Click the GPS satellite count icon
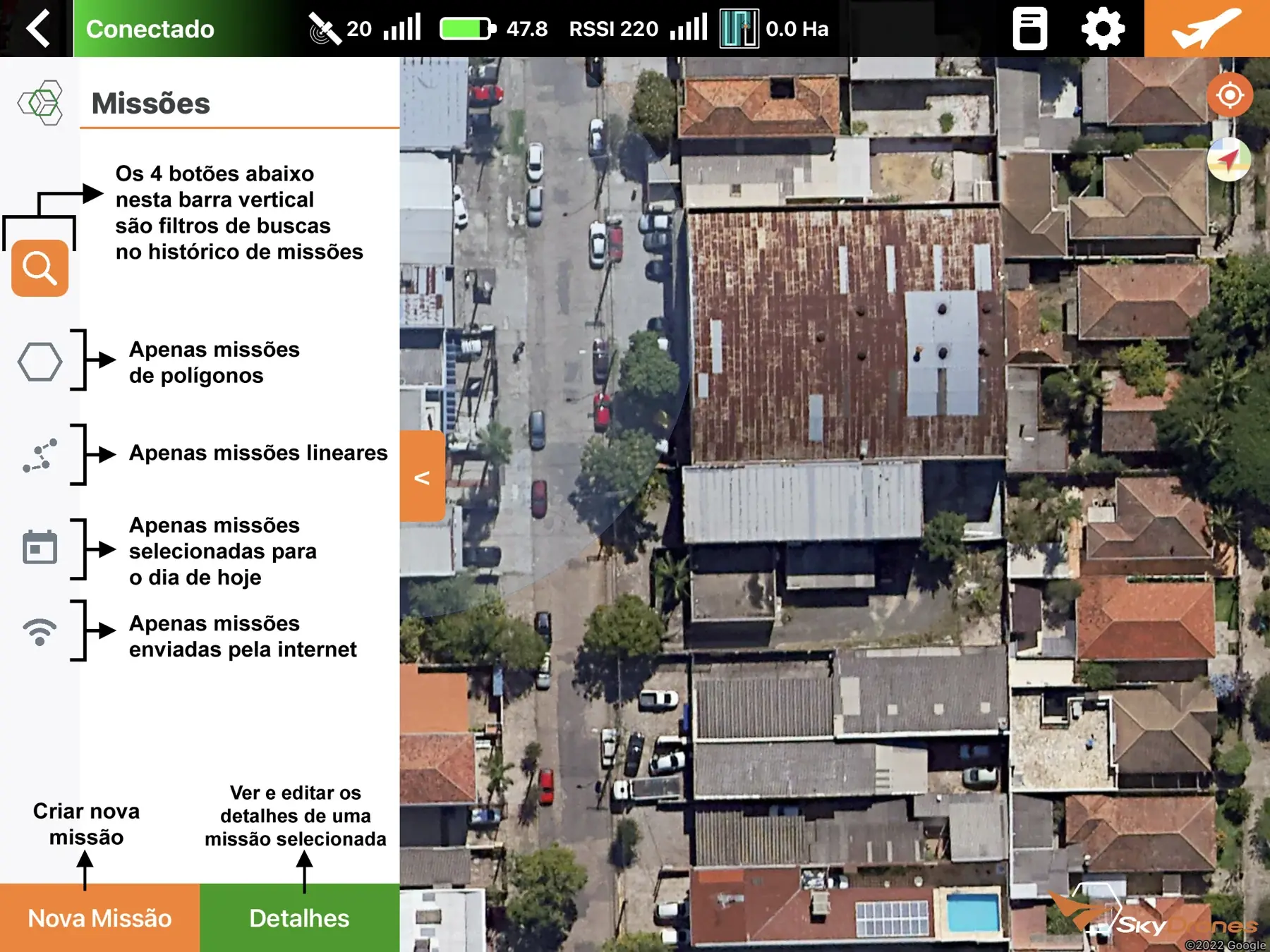 (324, 29)
